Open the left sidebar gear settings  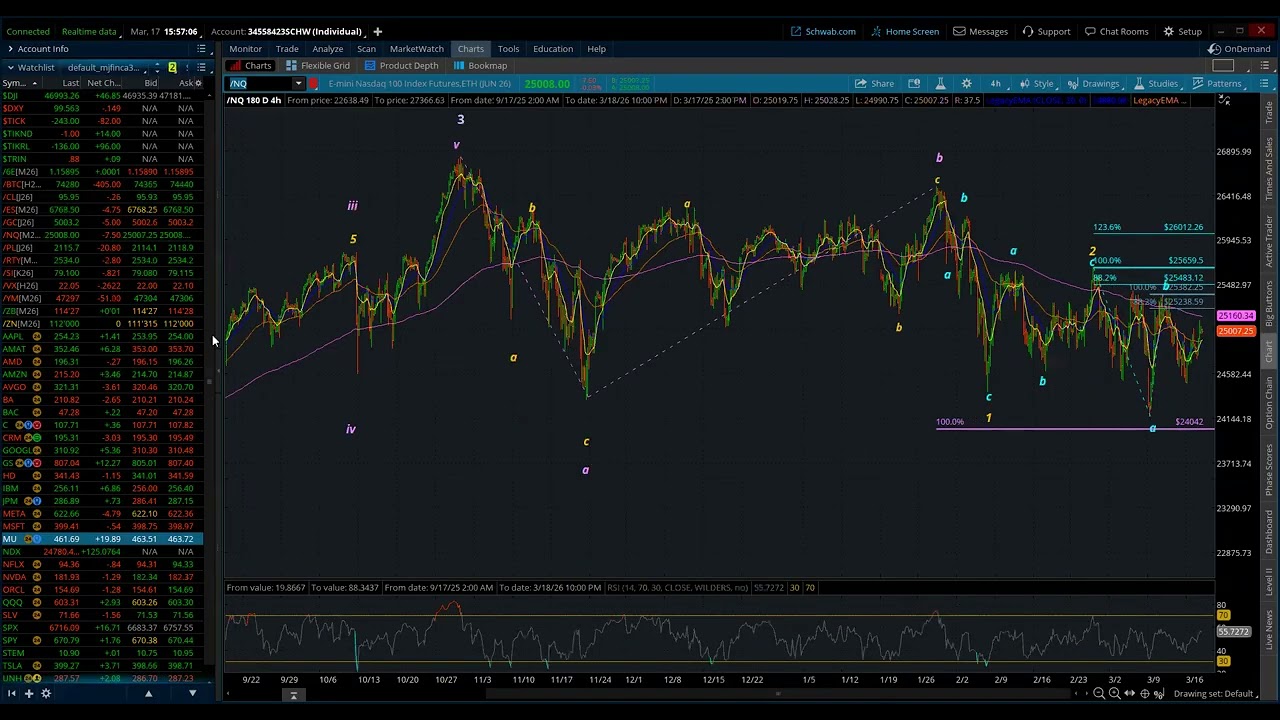(x=45, y=694)
